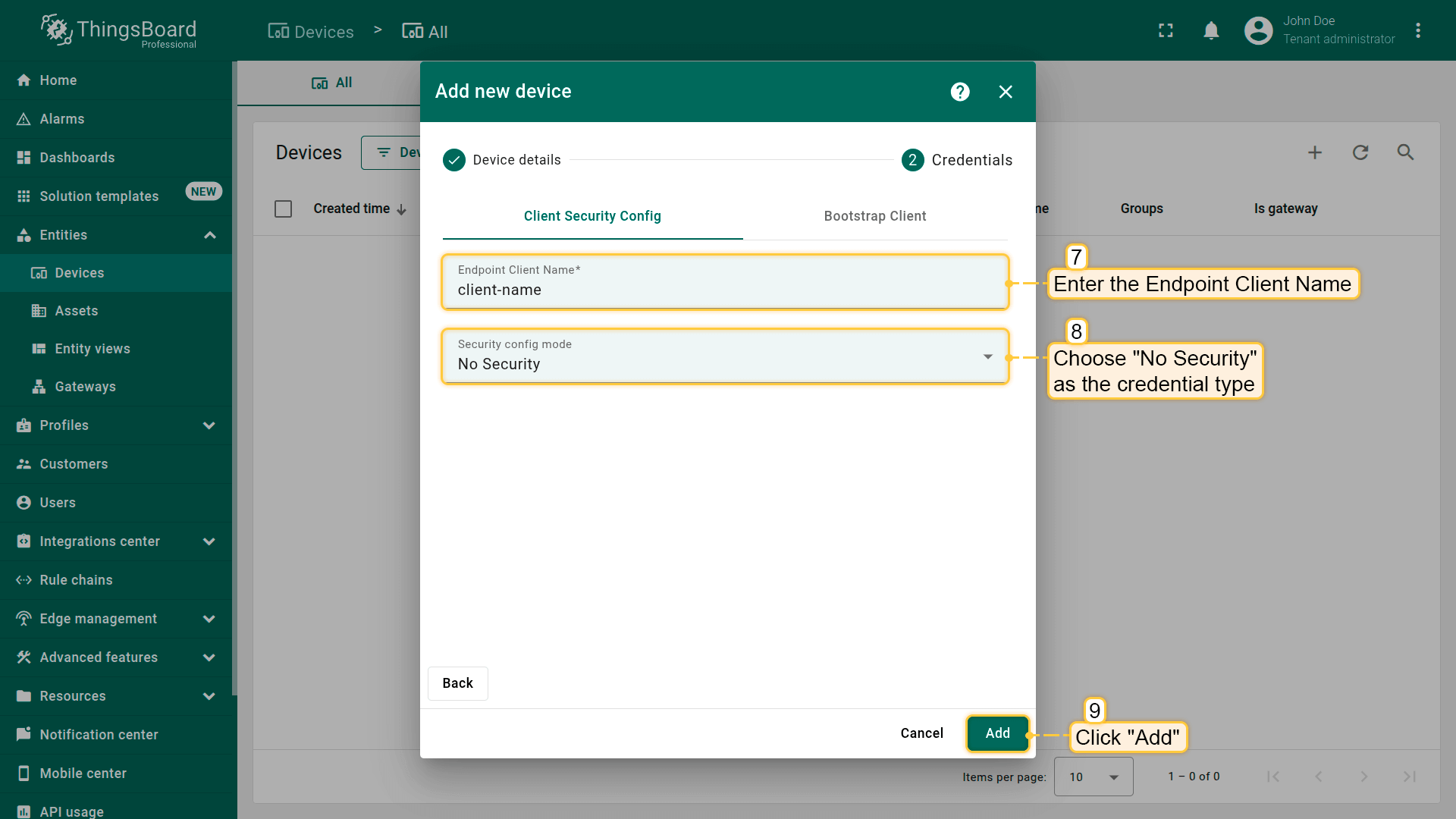Click the help question mark icon
Image resolution: width=1456 pixels, height=819 pixels.
coord(960,92)
